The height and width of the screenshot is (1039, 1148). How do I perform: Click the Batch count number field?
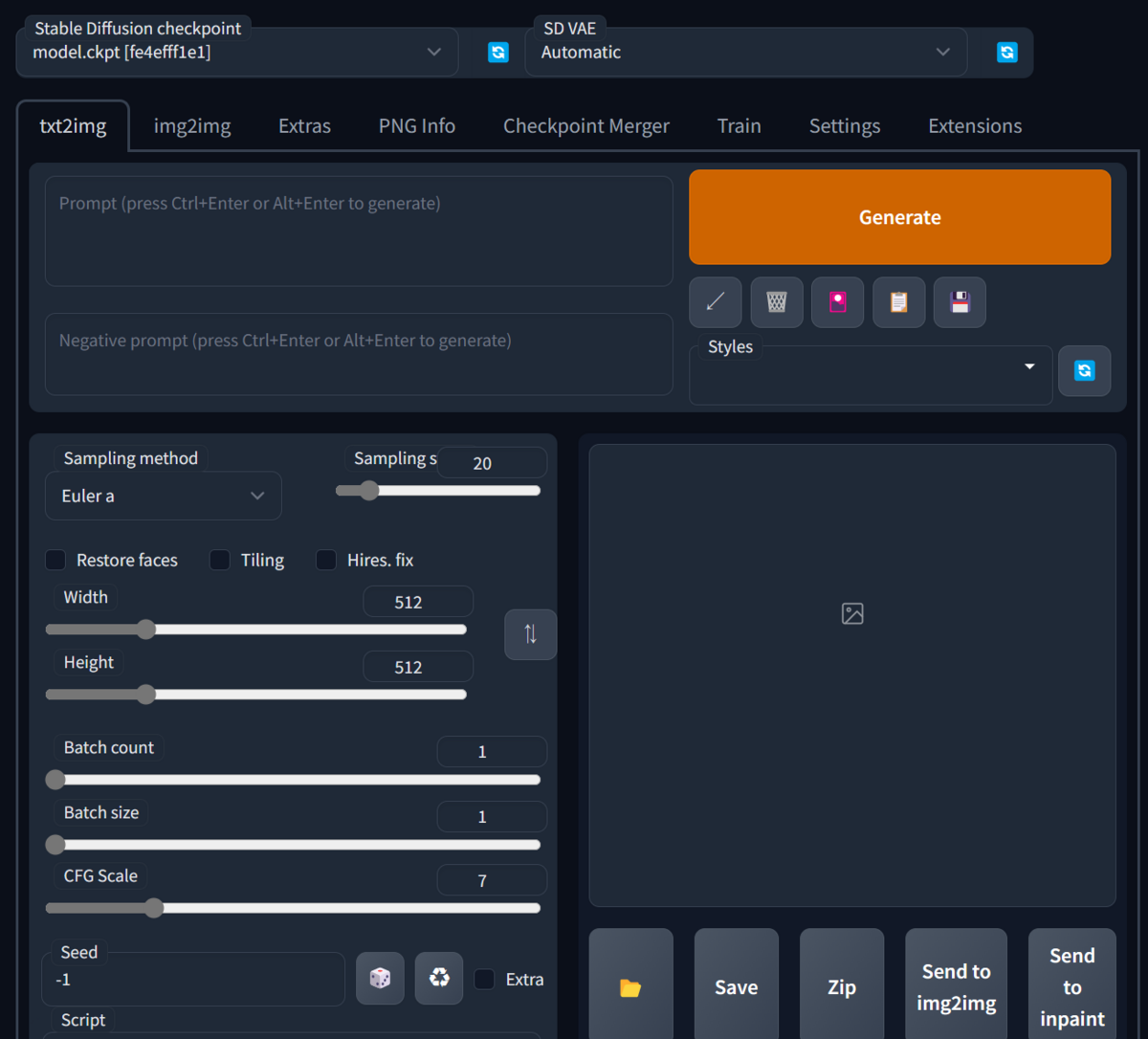point(492,752)
